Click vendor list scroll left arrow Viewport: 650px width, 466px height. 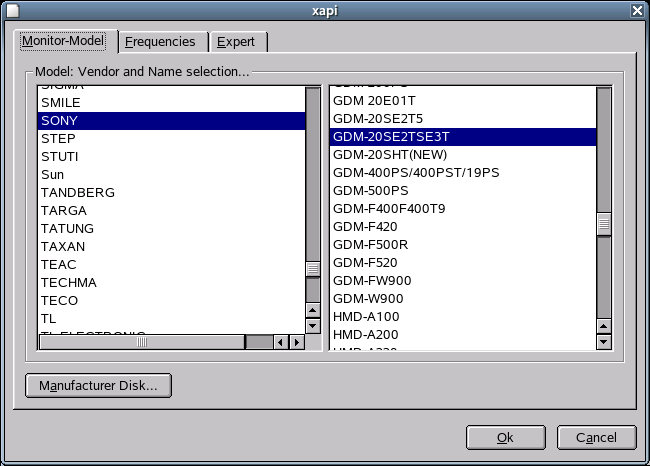pyautogui.click(x=281, y=342)
